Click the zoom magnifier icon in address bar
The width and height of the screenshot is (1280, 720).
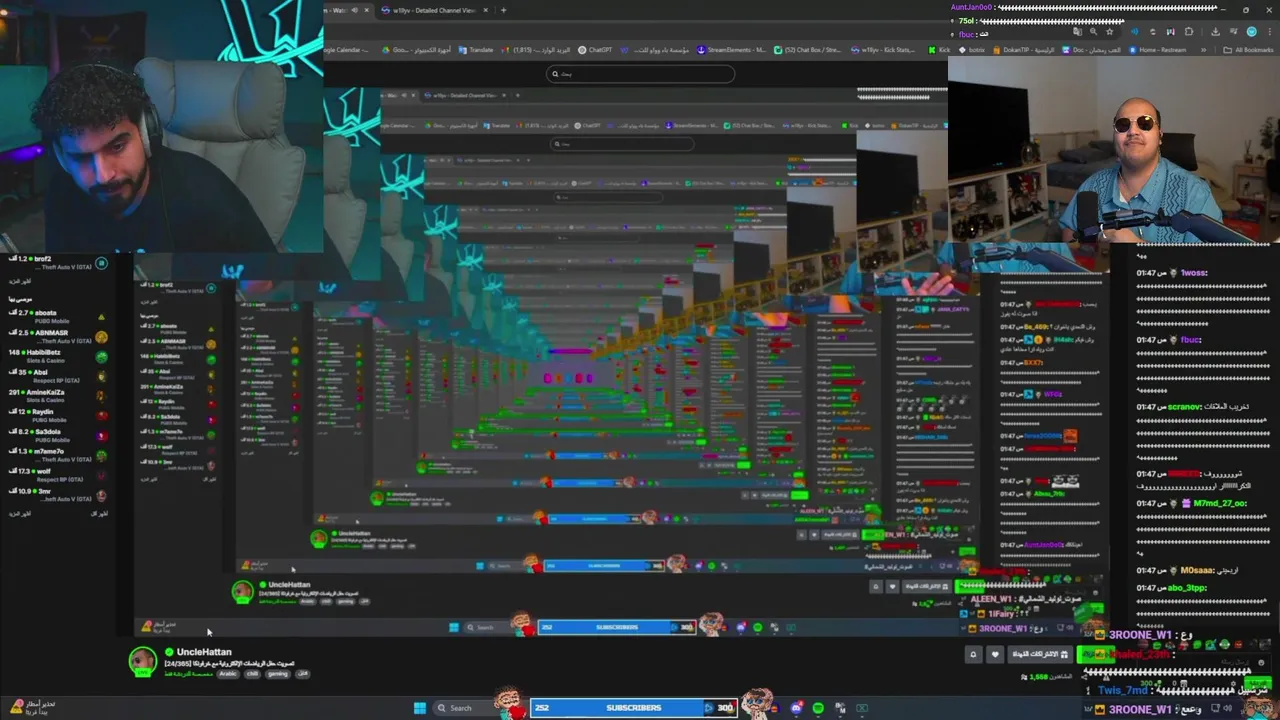coord(1093,32)
